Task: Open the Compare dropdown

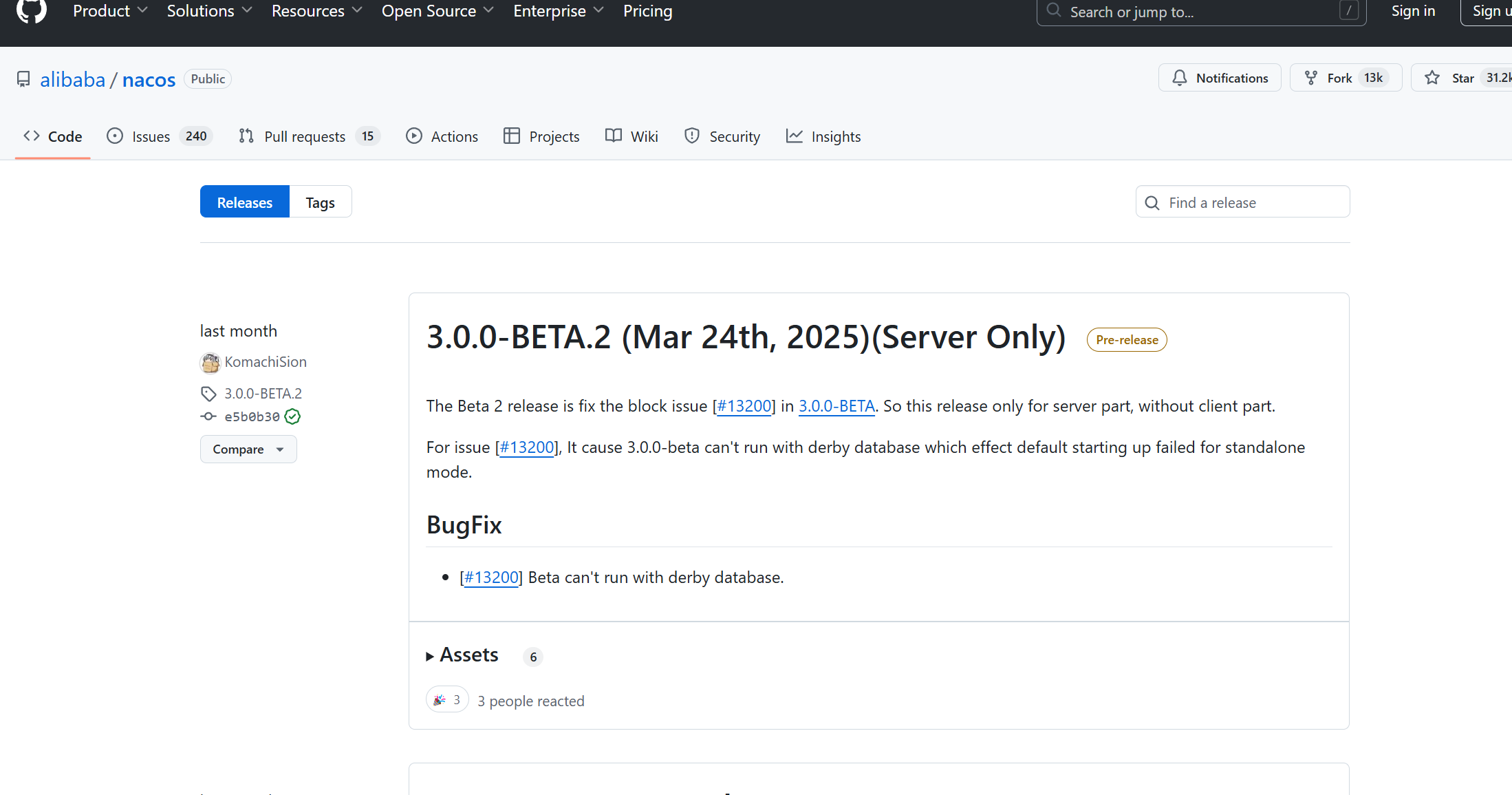Action: tap(248, 449)
